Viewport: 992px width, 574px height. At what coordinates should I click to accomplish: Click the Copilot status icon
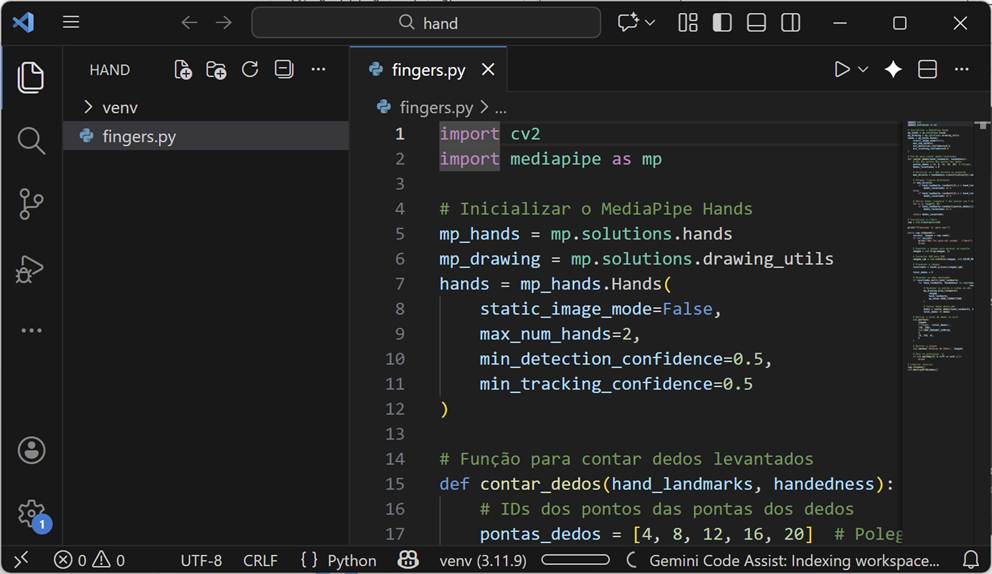click(x=408, y=559)
